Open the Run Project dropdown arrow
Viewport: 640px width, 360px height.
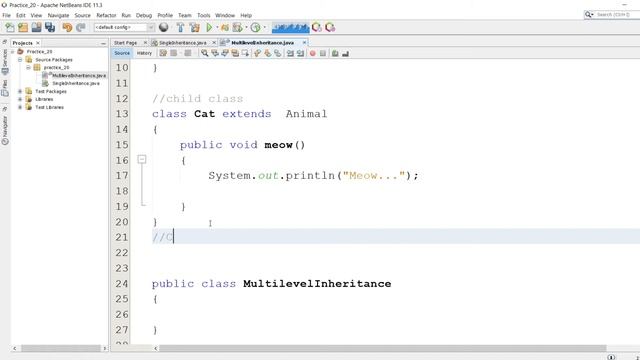217,27
